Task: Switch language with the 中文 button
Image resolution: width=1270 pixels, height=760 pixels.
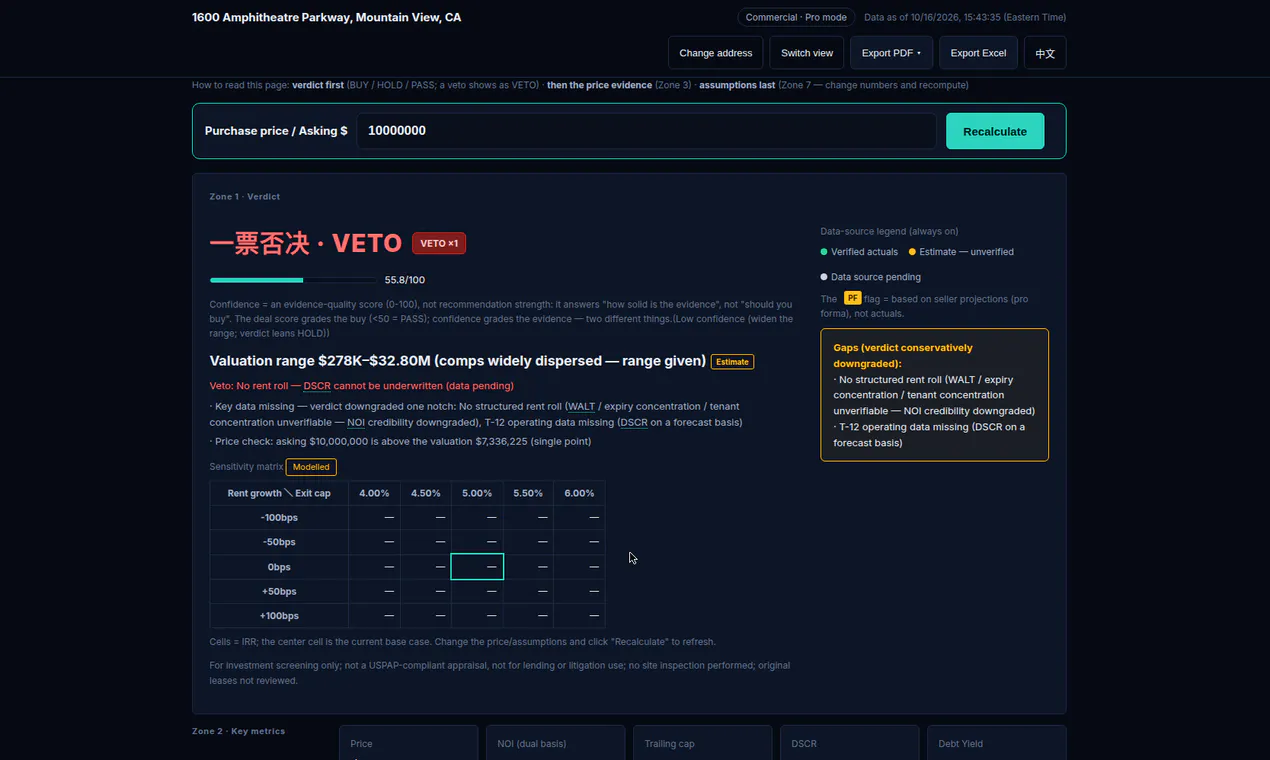Action: (1045, 53)
